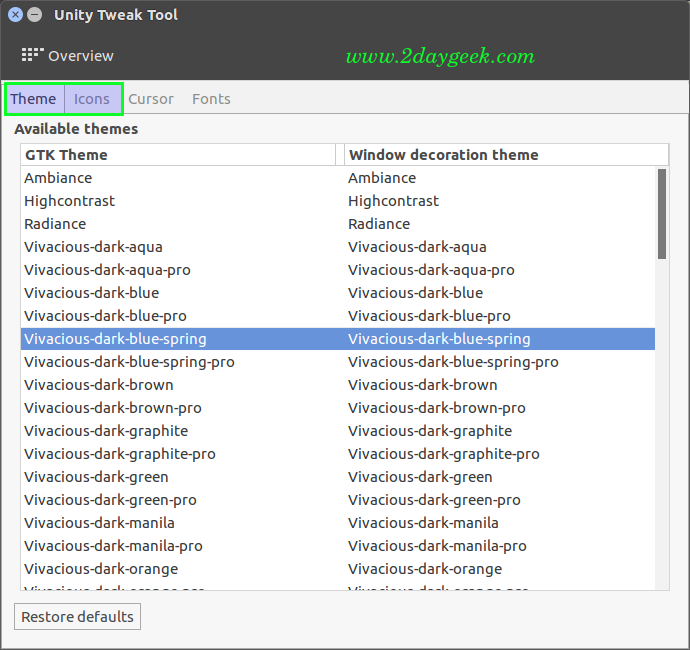
Task: Choose Vivacious-dark-green-pro under Window decoration theme
Action: tap(434, 500)
